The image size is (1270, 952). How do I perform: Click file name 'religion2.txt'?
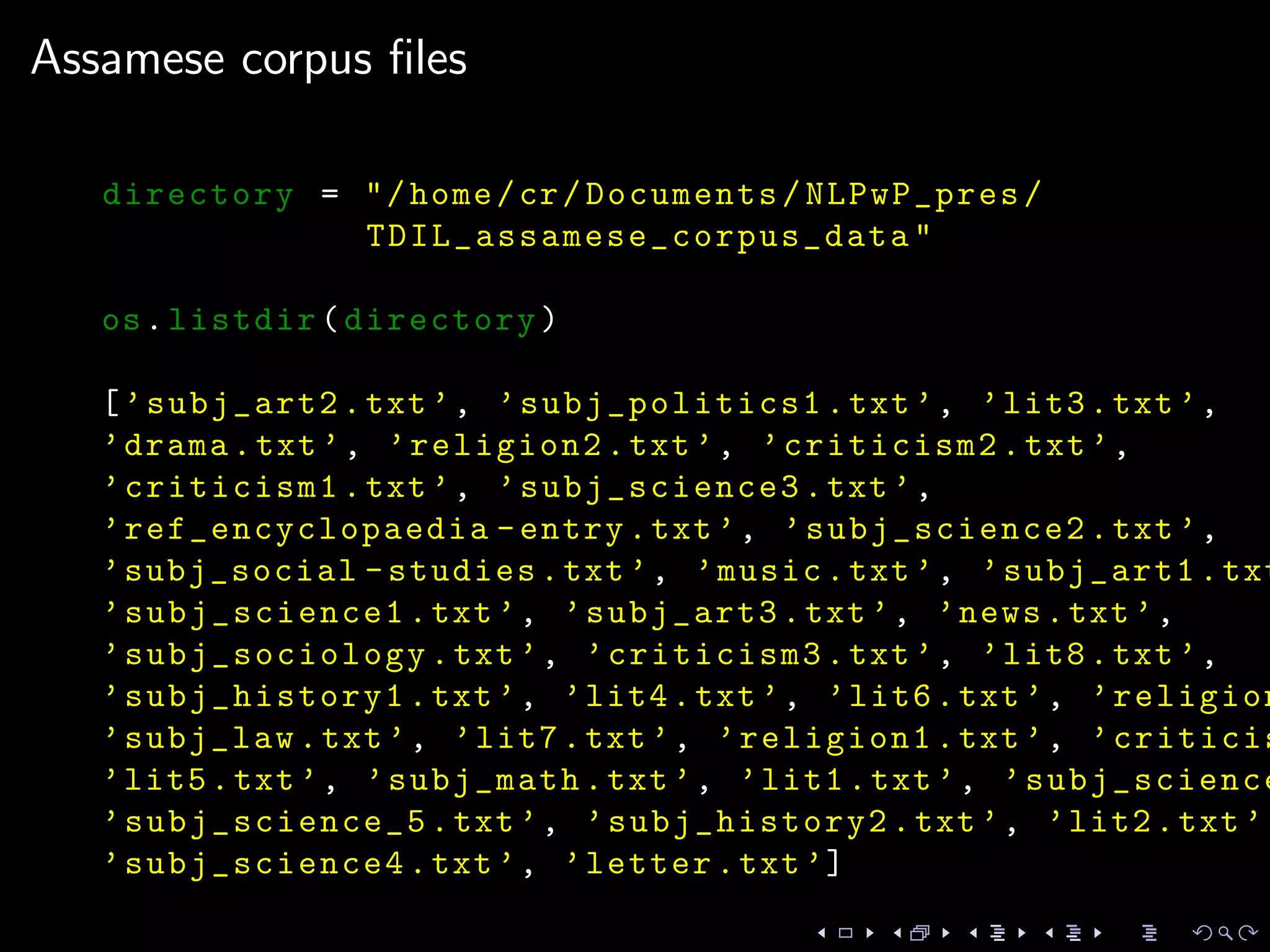(x=549, y=447)
